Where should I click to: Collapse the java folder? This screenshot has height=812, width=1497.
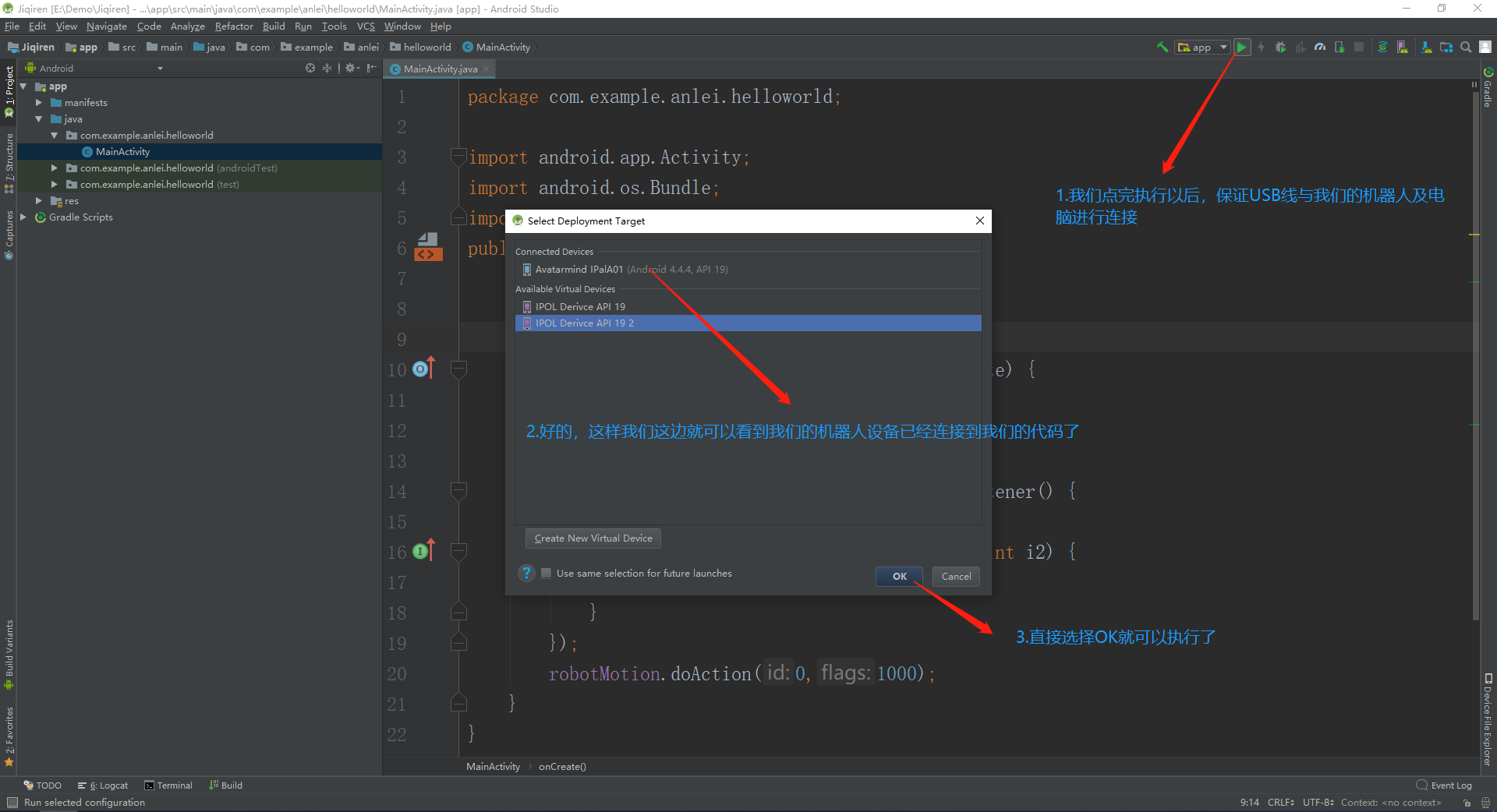click(39, 119)
